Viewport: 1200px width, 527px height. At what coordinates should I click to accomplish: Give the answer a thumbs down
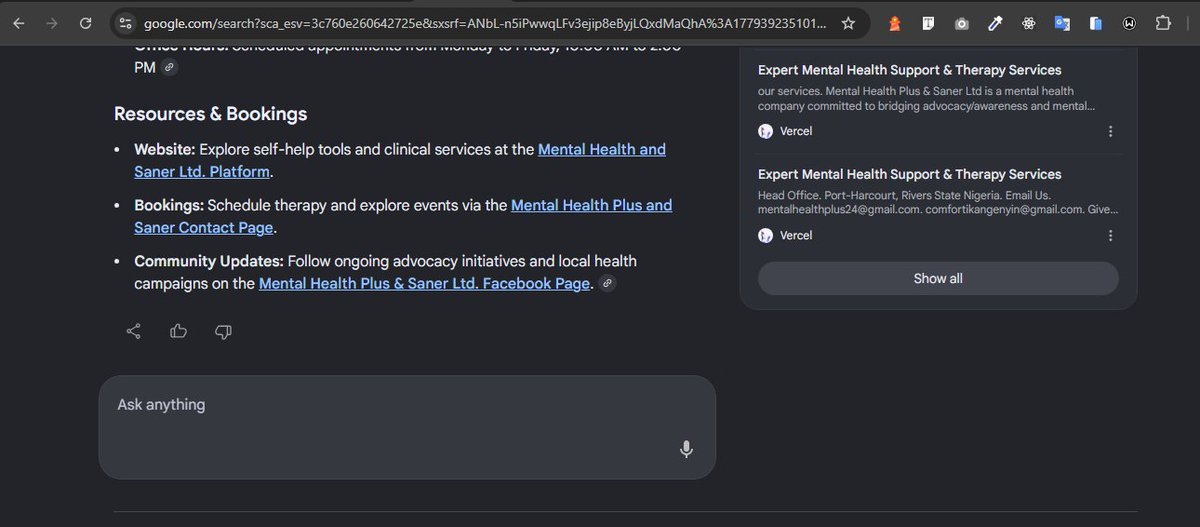(224, 331)
